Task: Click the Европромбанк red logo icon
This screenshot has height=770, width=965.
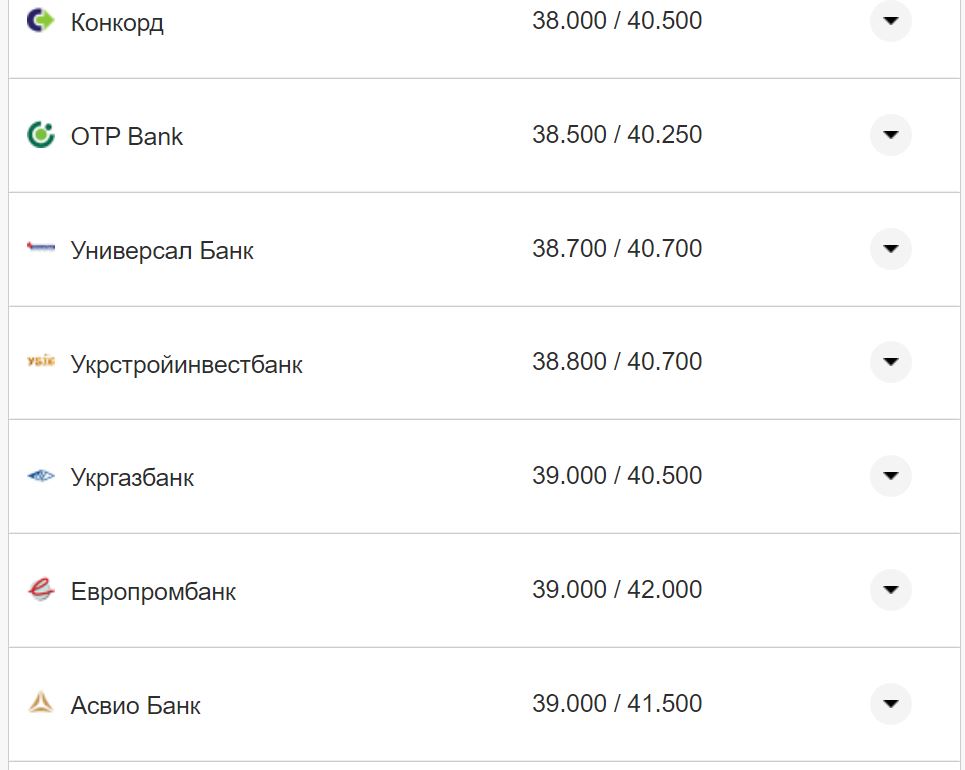Action: [41, 590]
